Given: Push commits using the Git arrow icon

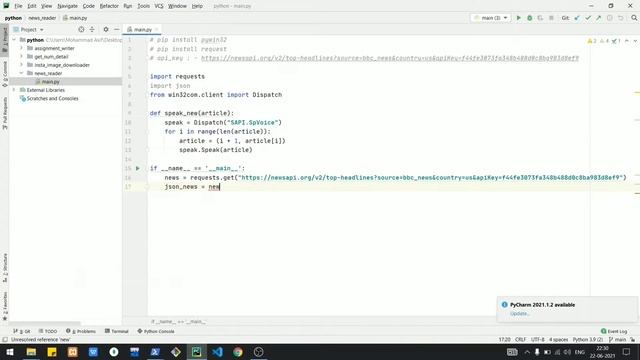Looking at the screenshot, I should (x=598, y=18).
